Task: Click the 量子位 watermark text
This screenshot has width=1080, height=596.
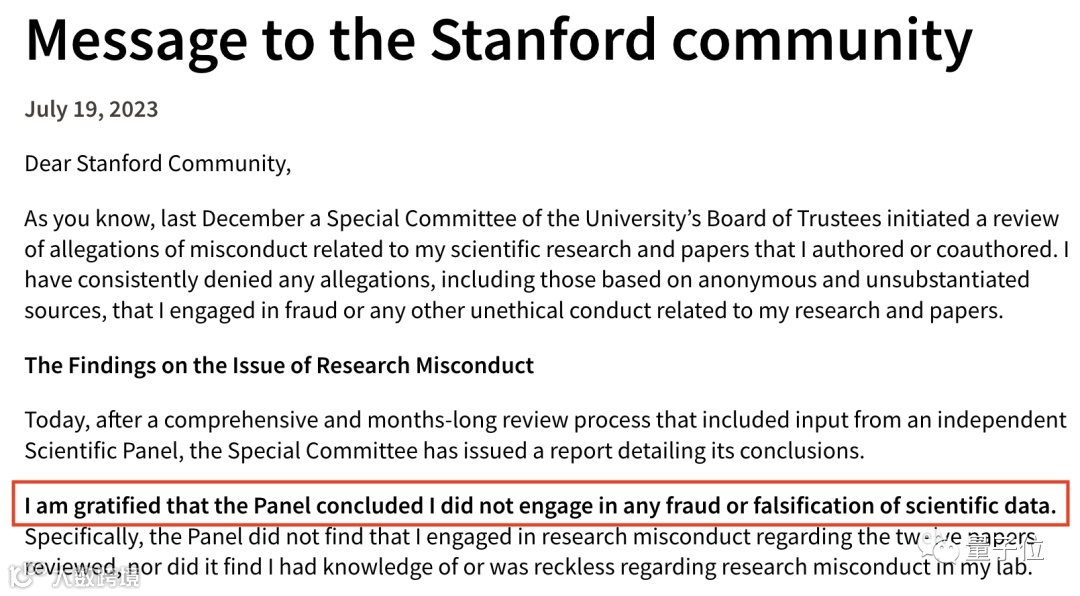Action: point(1004,549)
